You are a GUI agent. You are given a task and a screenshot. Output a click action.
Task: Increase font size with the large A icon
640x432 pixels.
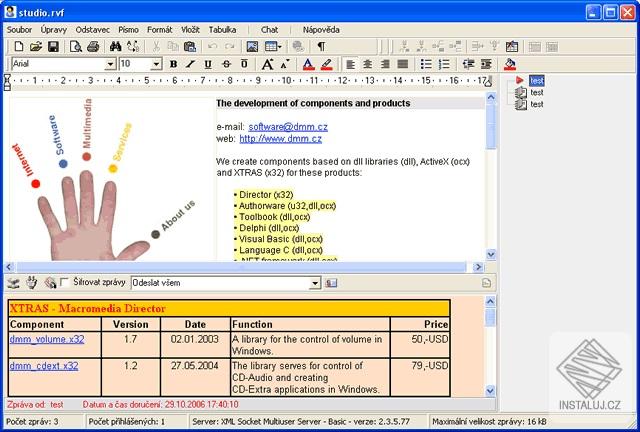[267, 64]
